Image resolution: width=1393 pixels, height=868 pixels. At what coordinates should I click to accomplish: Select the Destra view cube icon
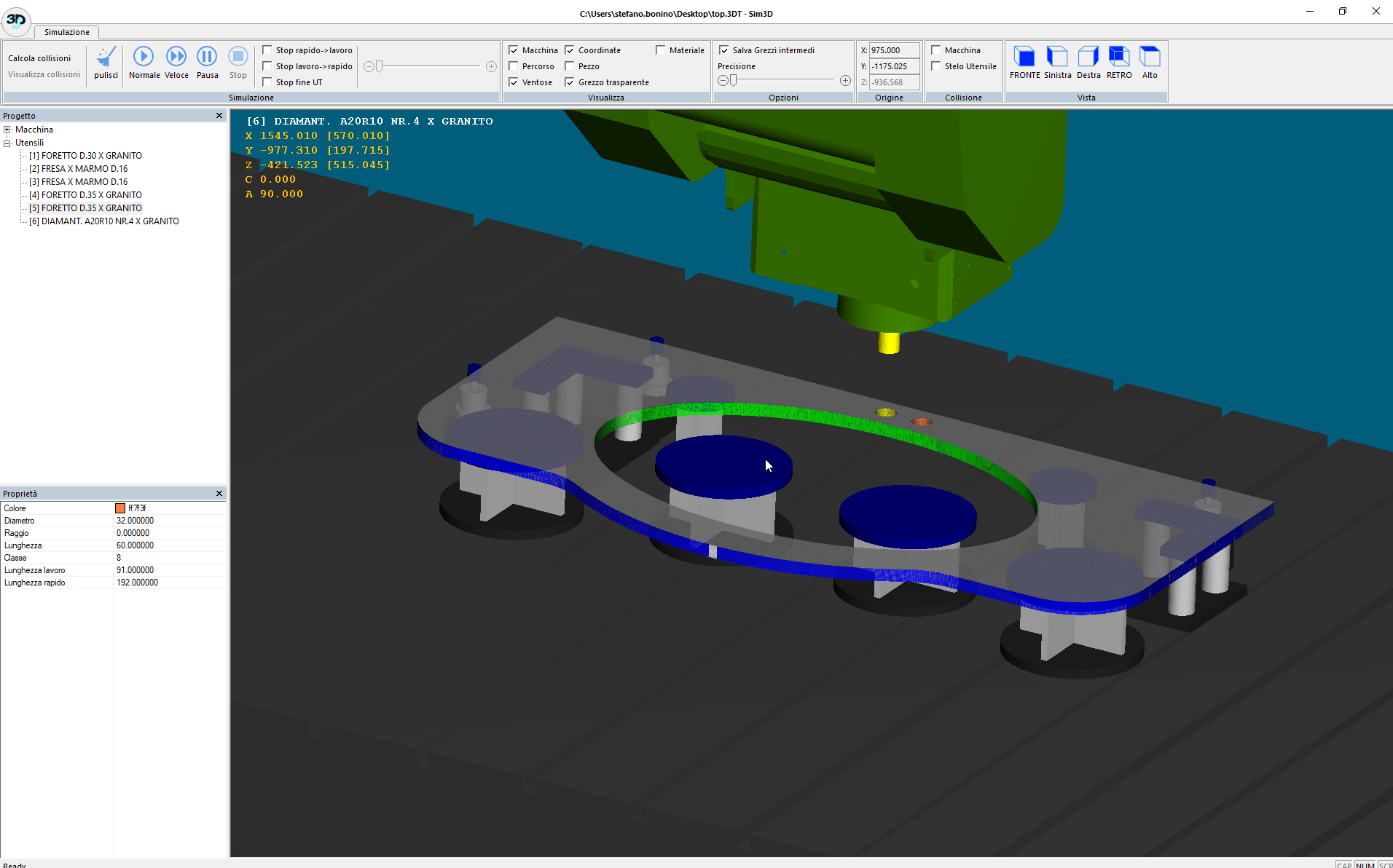1088,57
